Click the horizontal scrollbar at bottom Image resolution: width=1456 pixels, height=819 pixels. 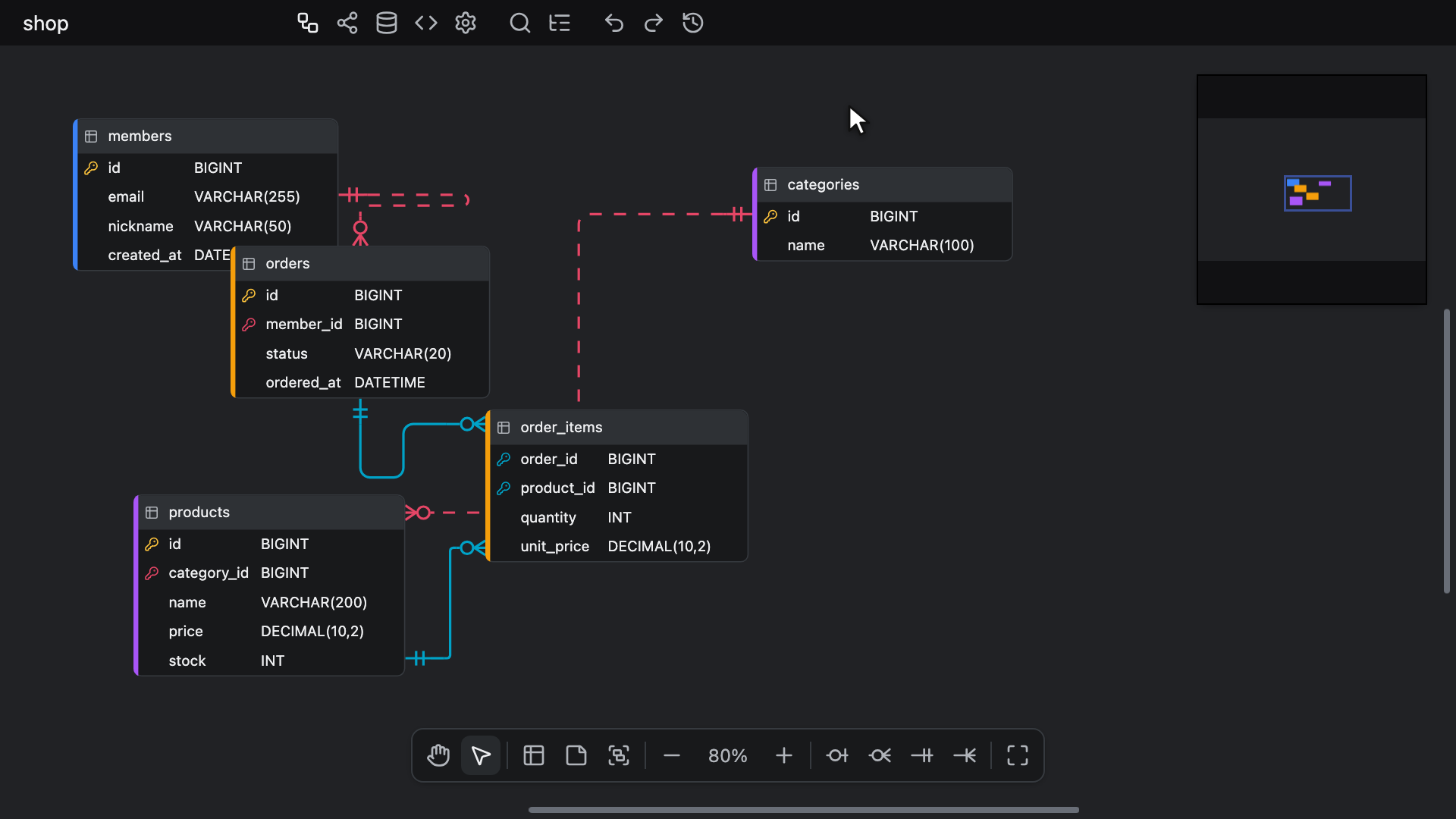tap(804, 810)
